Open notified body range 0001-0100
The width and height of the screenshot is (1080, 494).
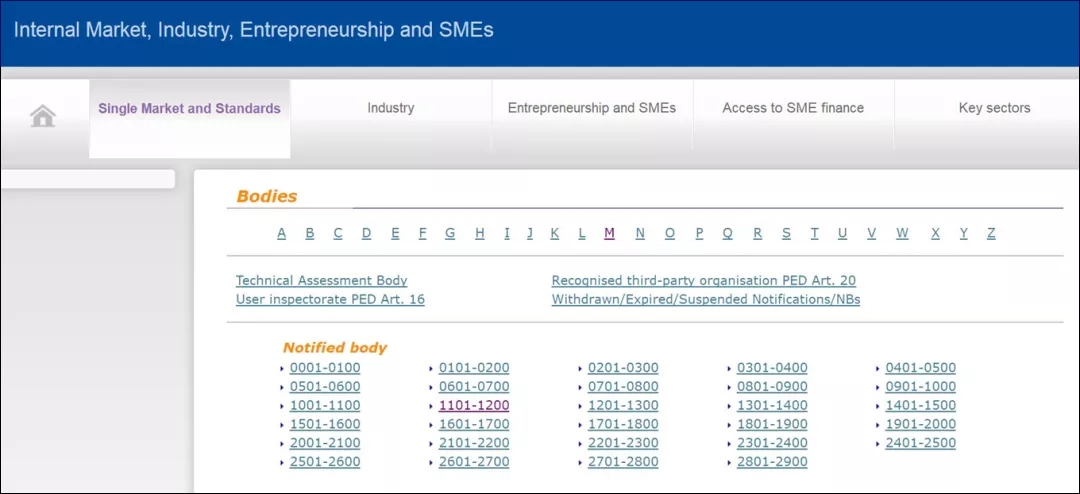325,368
